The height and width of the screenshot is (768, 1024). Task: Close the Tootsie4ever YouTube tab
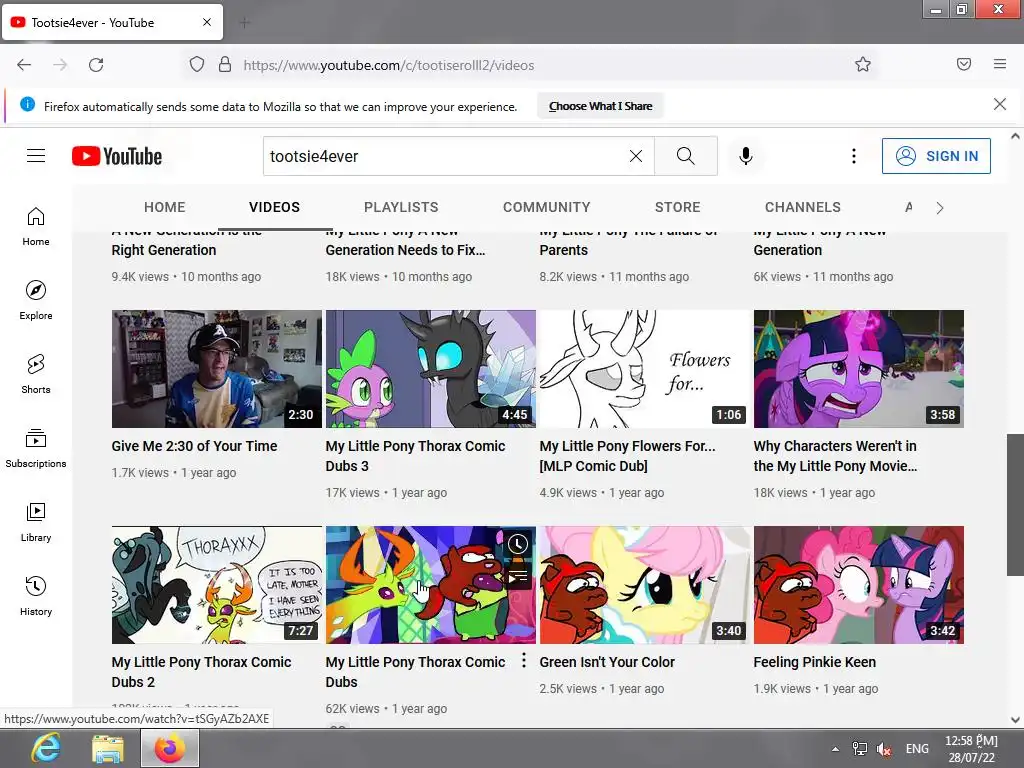point(206,22)
